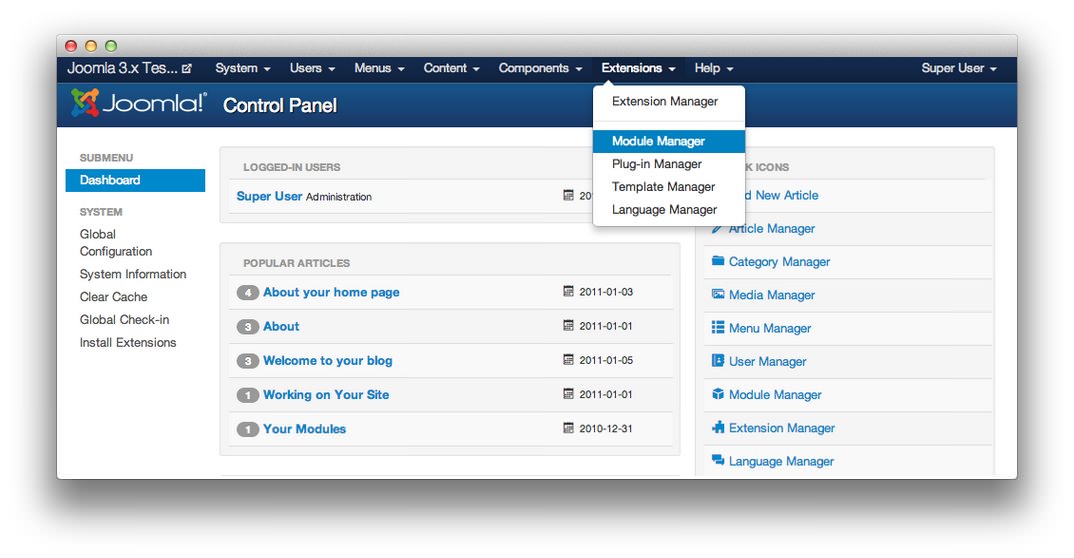Open the Super User account dropdown

959,68
